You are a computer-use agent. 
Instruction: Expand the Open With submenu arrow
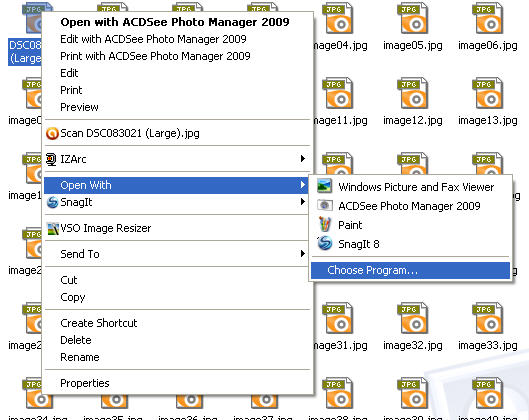tap(303, 185)
